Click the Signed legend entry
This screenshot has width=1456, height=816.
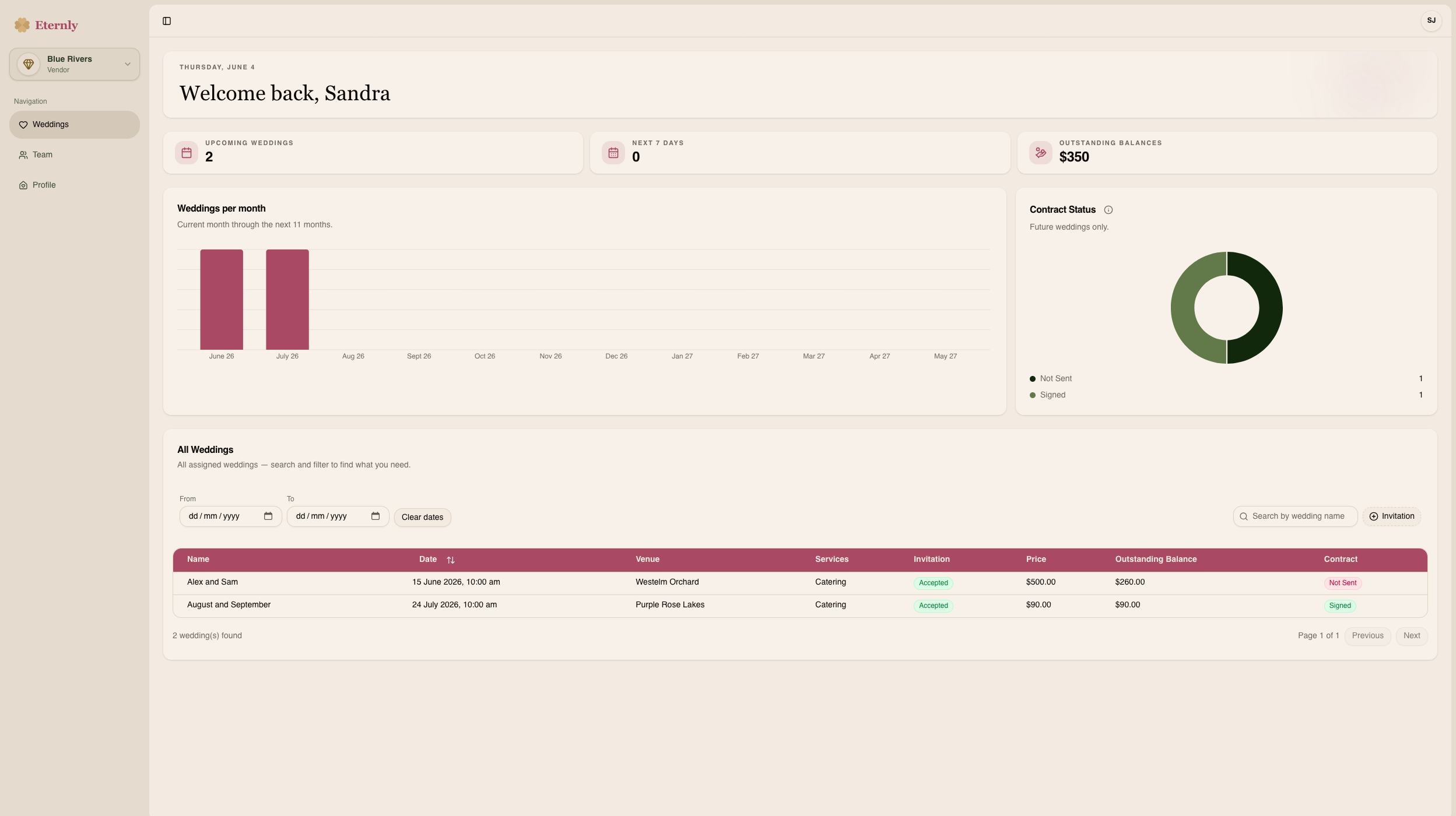[x=1052, y=395]
